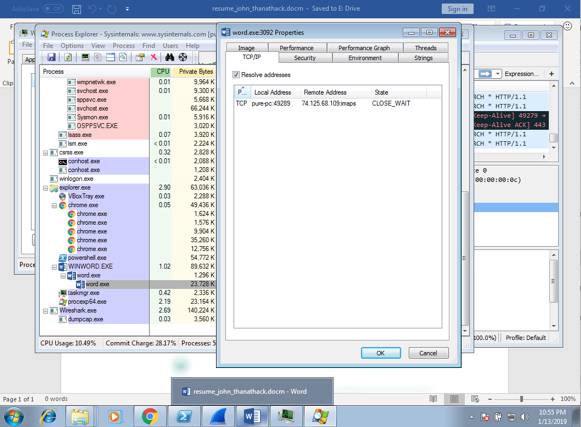
Task: Collapse the csrss.exe tree node
Action: pos(46,153)
